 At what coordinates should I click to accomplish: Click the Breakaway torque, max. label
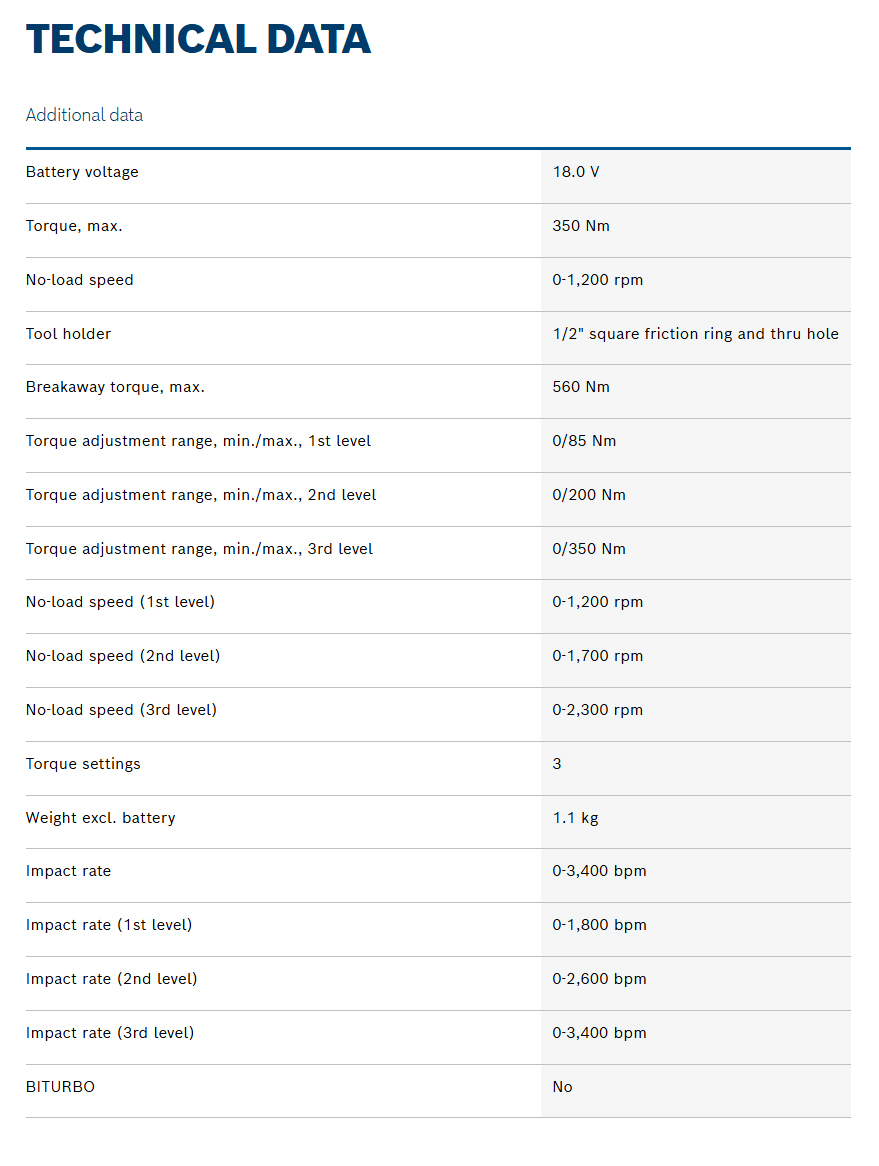115,387
